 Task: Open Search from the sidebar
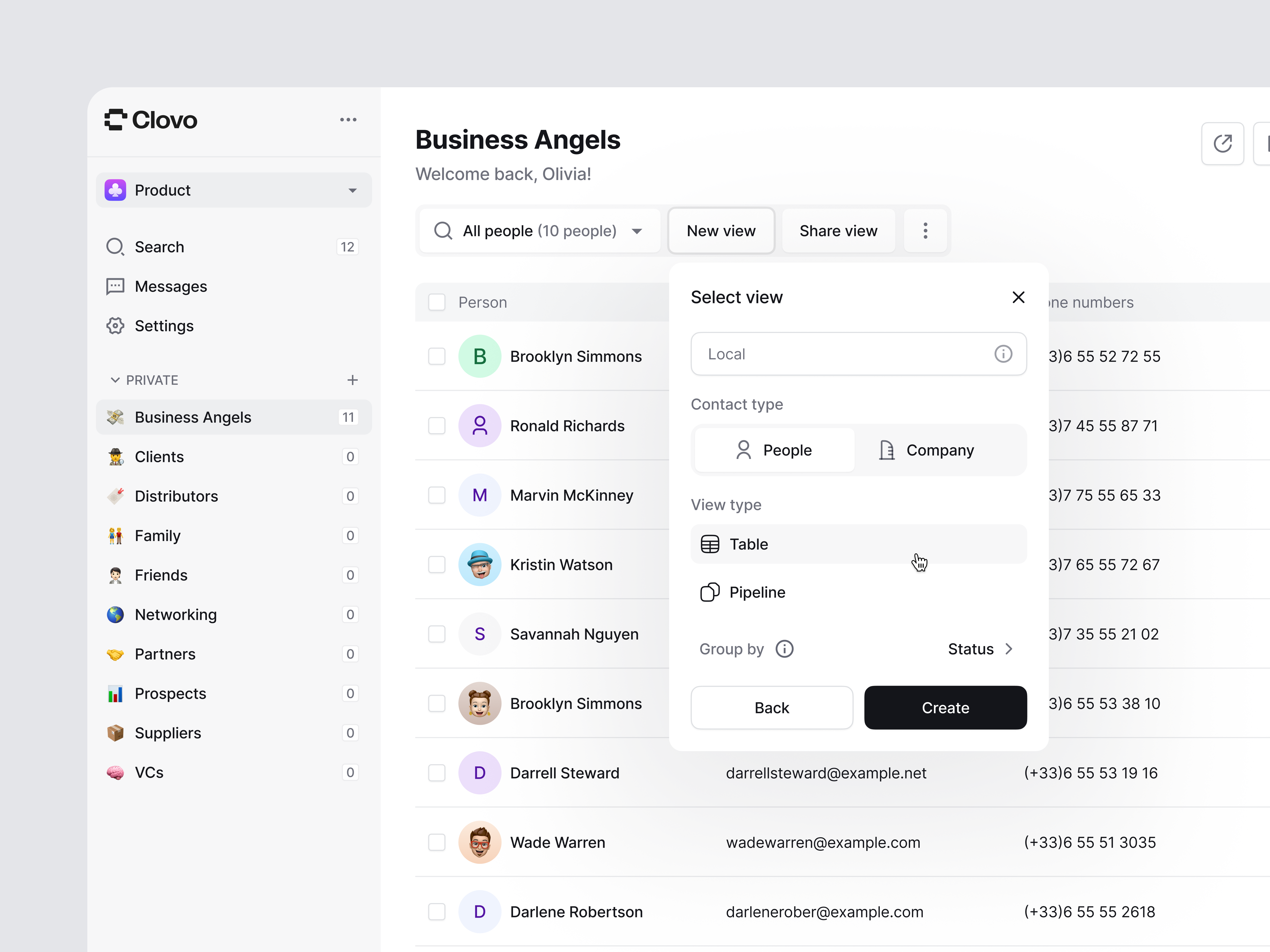pos(159,246)
